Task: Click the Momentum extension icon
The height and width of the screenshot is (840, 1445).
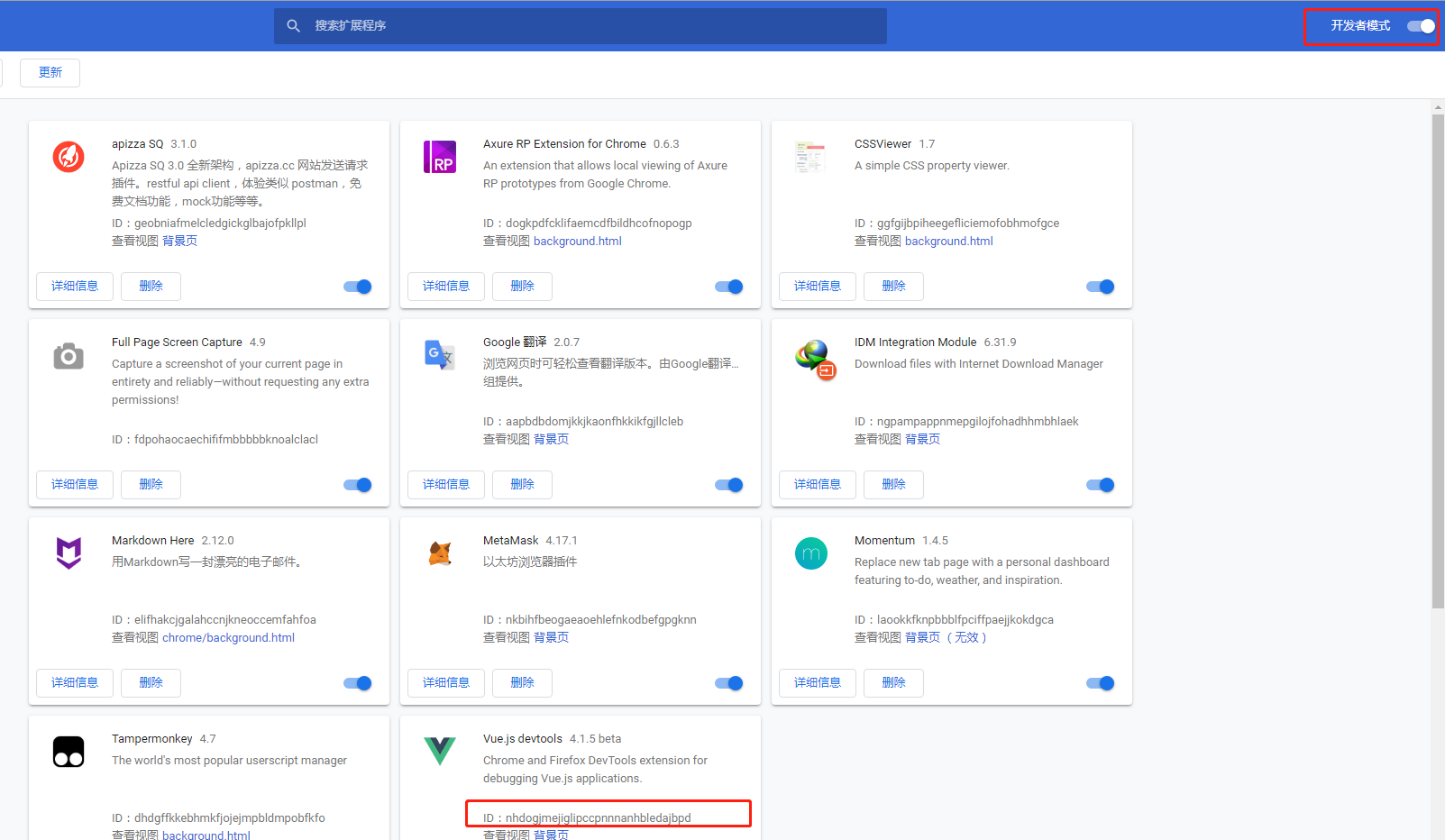Action: coord(811,553)
